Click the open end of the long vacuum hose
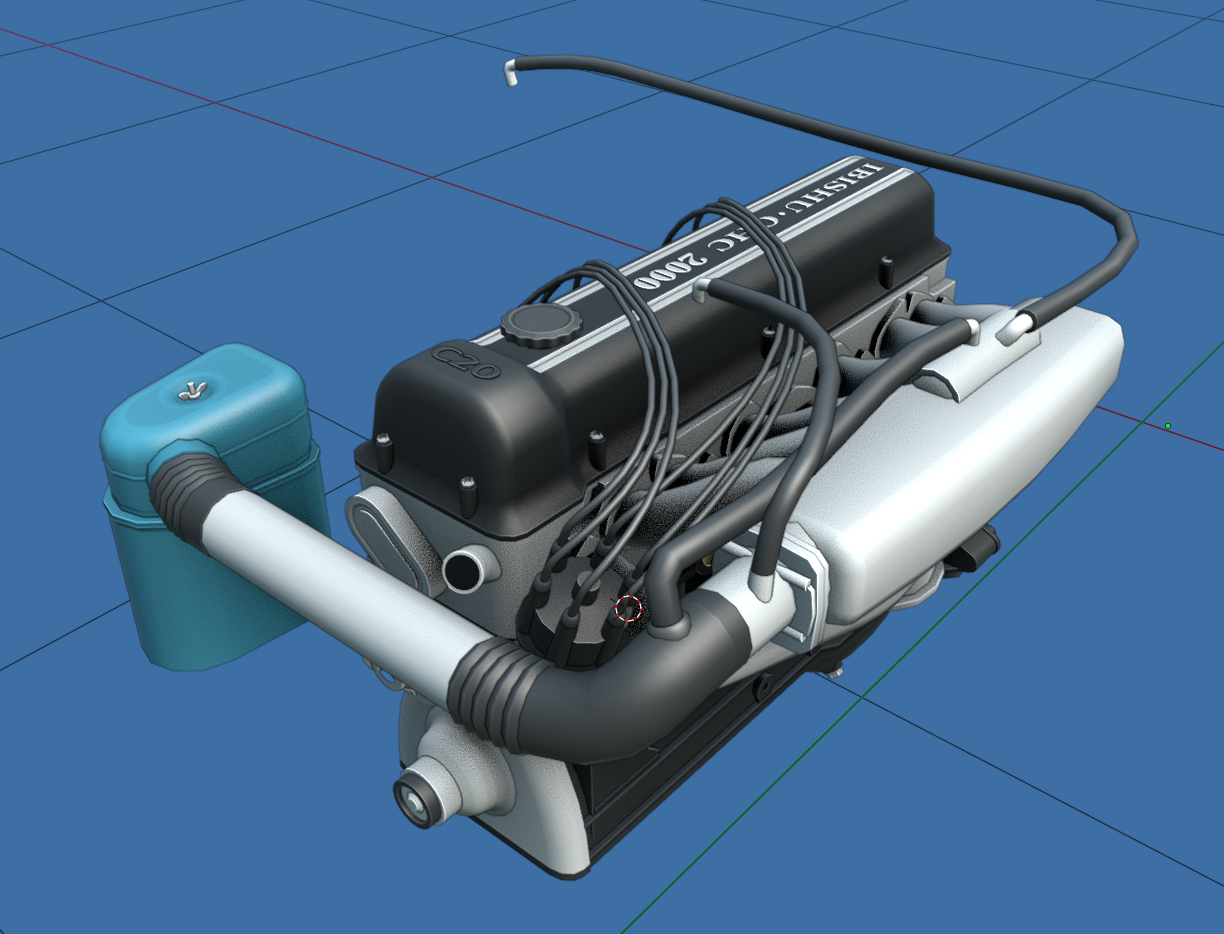Screen dimensions: 1224x934 coord(511,71)
